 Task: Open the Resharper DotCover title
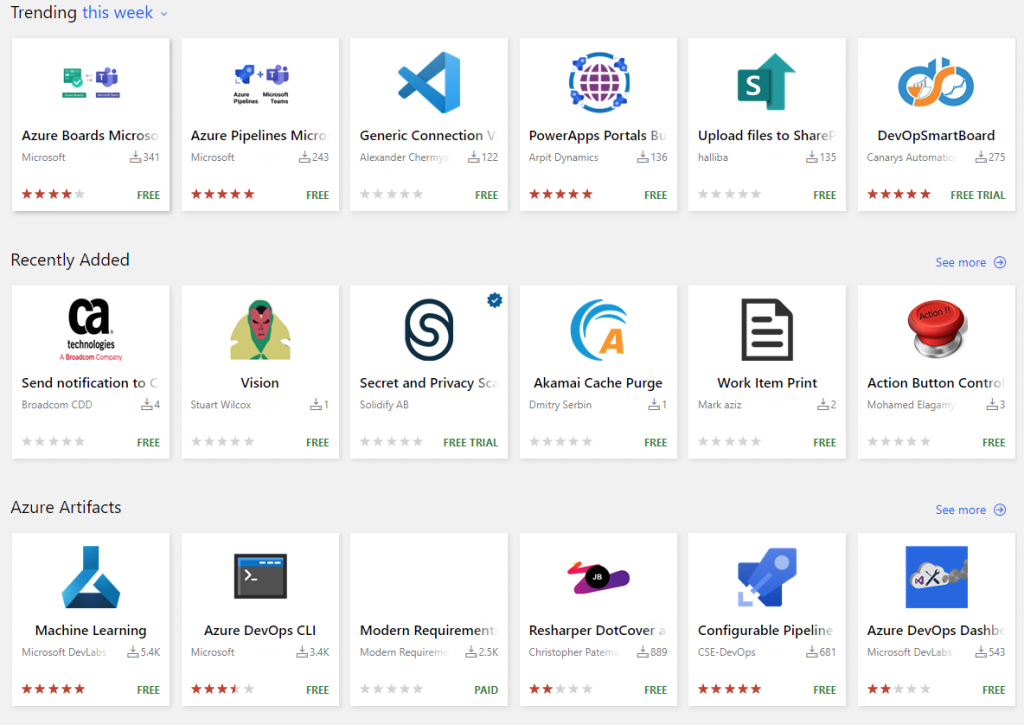point(598,631)
